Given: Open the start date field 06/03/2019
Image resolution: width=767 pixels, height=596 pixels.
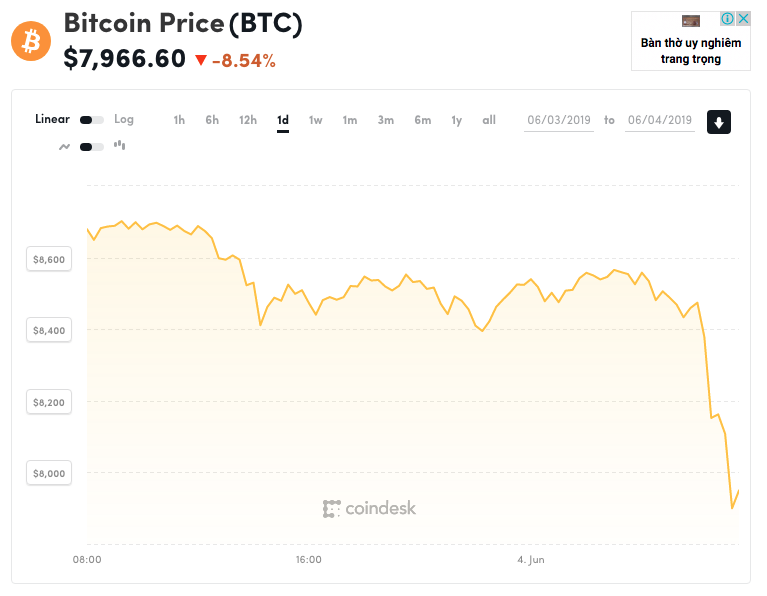Looking at the screenshot, I should [x=559, y=120].
